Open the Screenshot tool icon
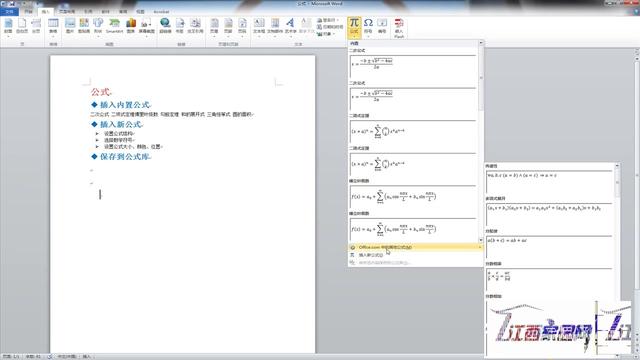This screenshot has height=360, width=640. coord(147,27)
